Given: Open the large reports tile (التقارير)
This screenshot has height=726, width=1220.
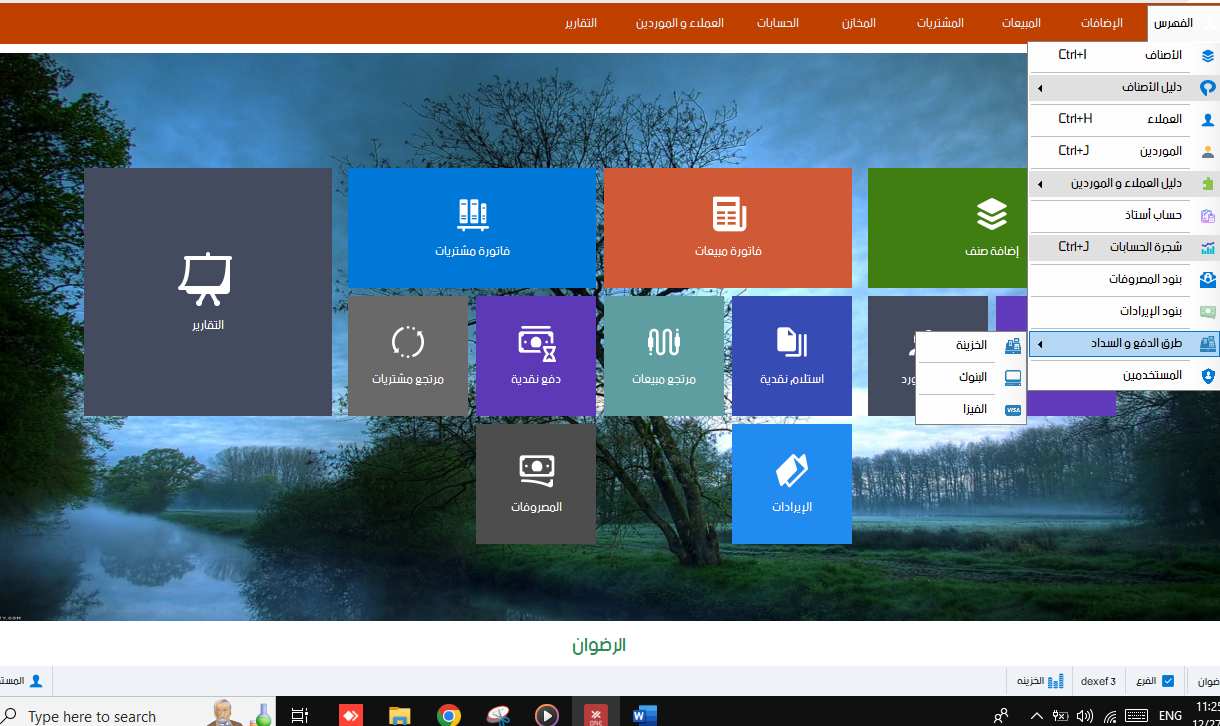Looking at the screenshot, I should point(207,291).
